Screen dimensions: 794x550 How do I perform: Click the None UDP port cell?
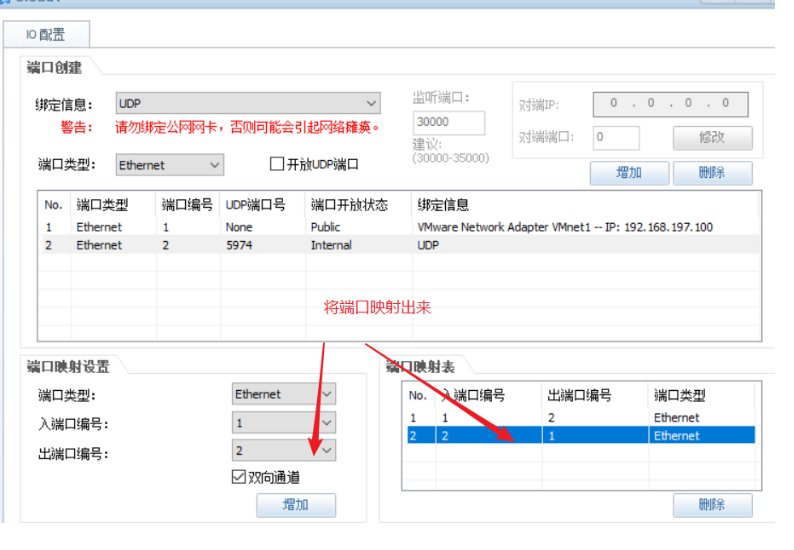[239, 227]
